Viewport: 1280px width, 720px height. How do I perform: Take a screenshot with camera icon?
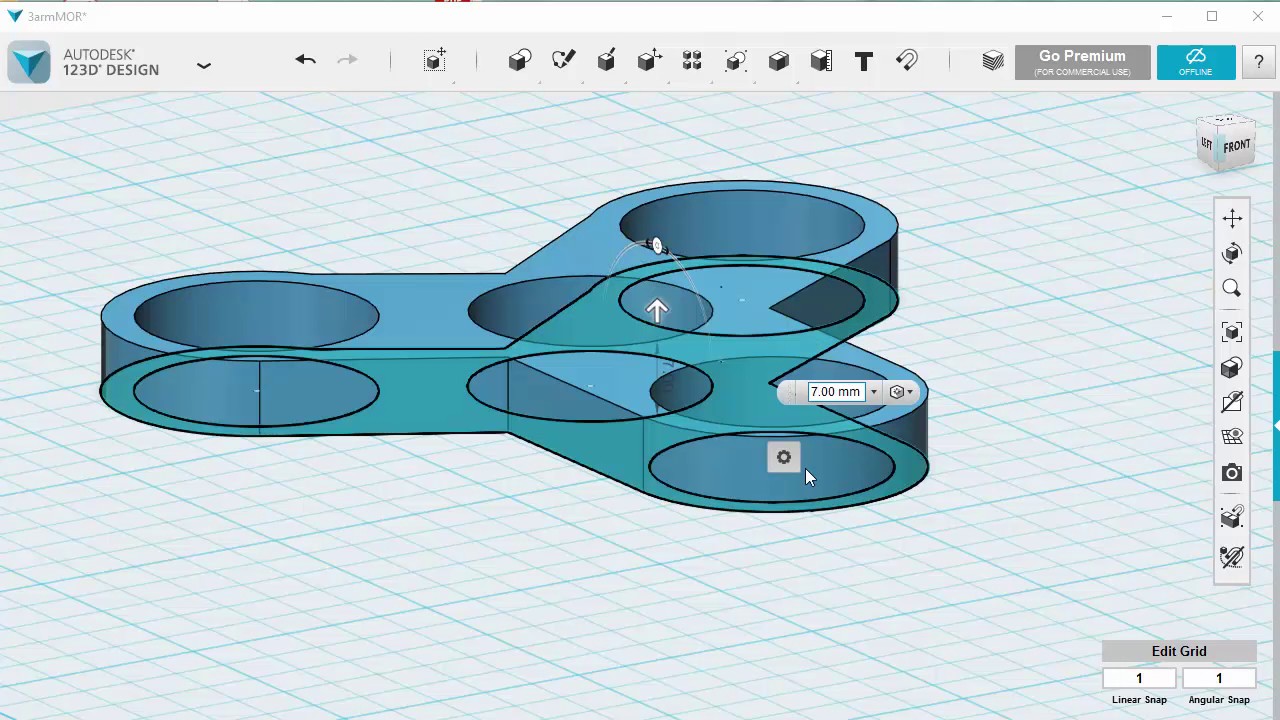pos(1232,472)
